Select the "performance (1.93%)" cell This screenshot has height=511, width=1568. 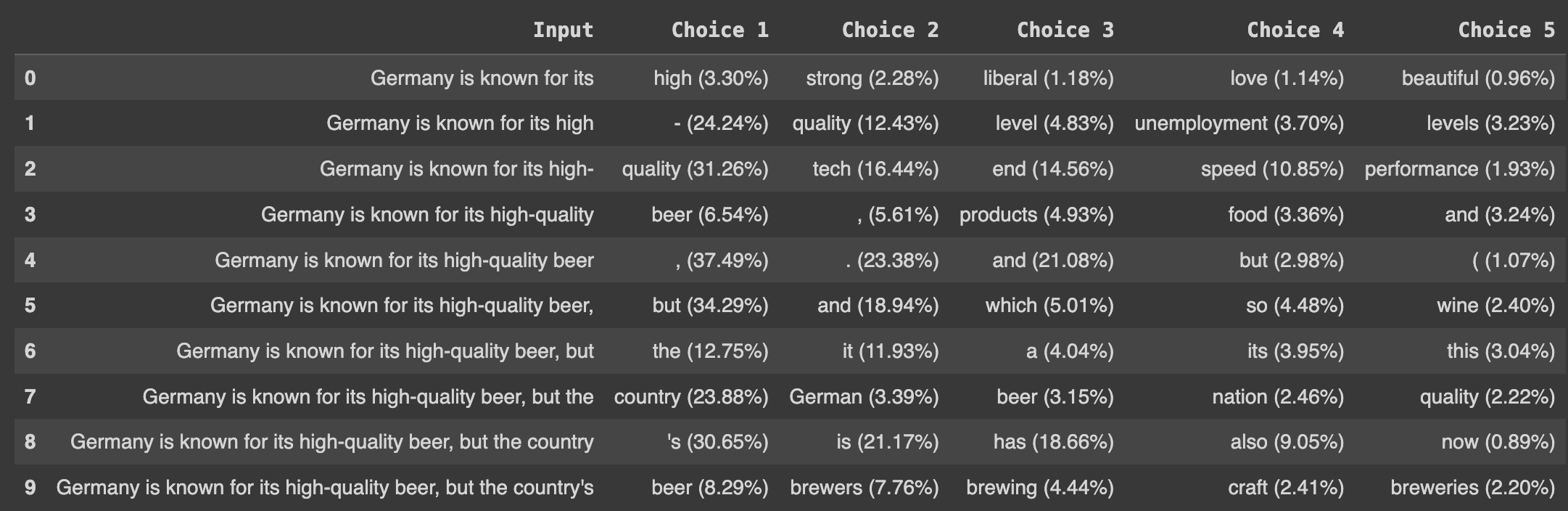[x=1459, y=169]
